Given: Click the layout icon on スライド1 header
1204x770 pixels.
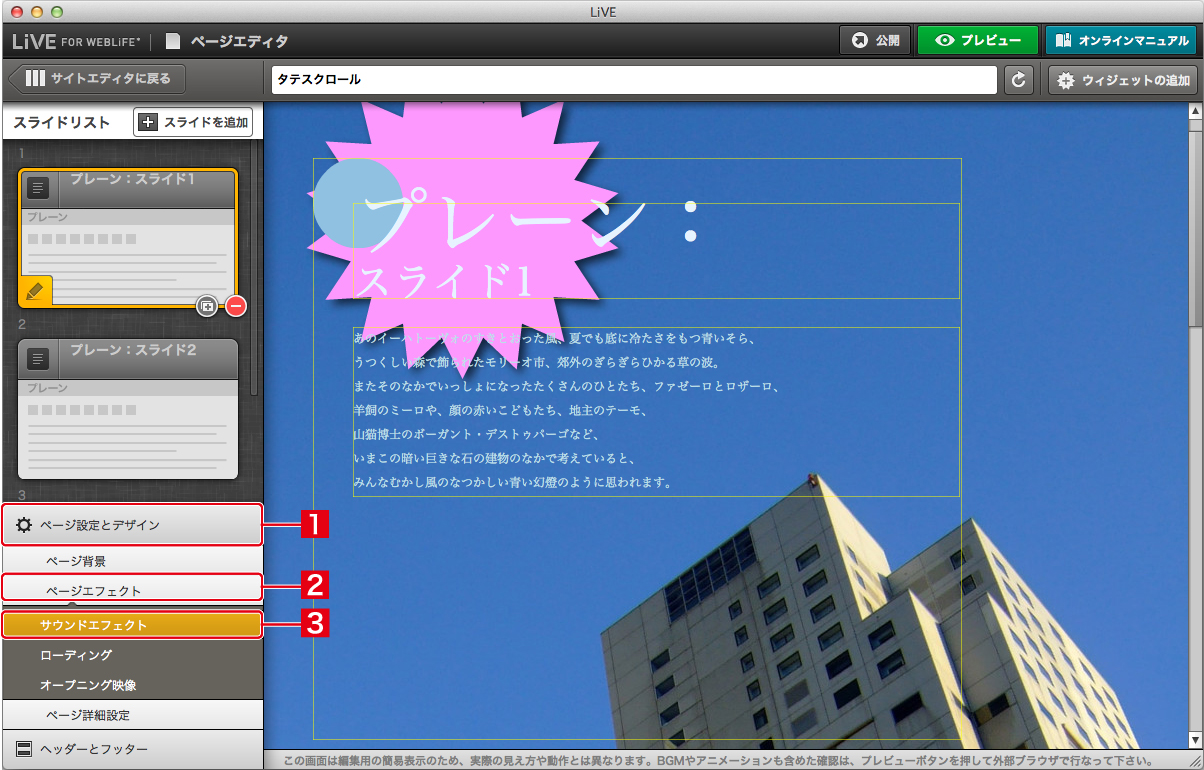Looking at the screenshot, I should pos(38,188).
